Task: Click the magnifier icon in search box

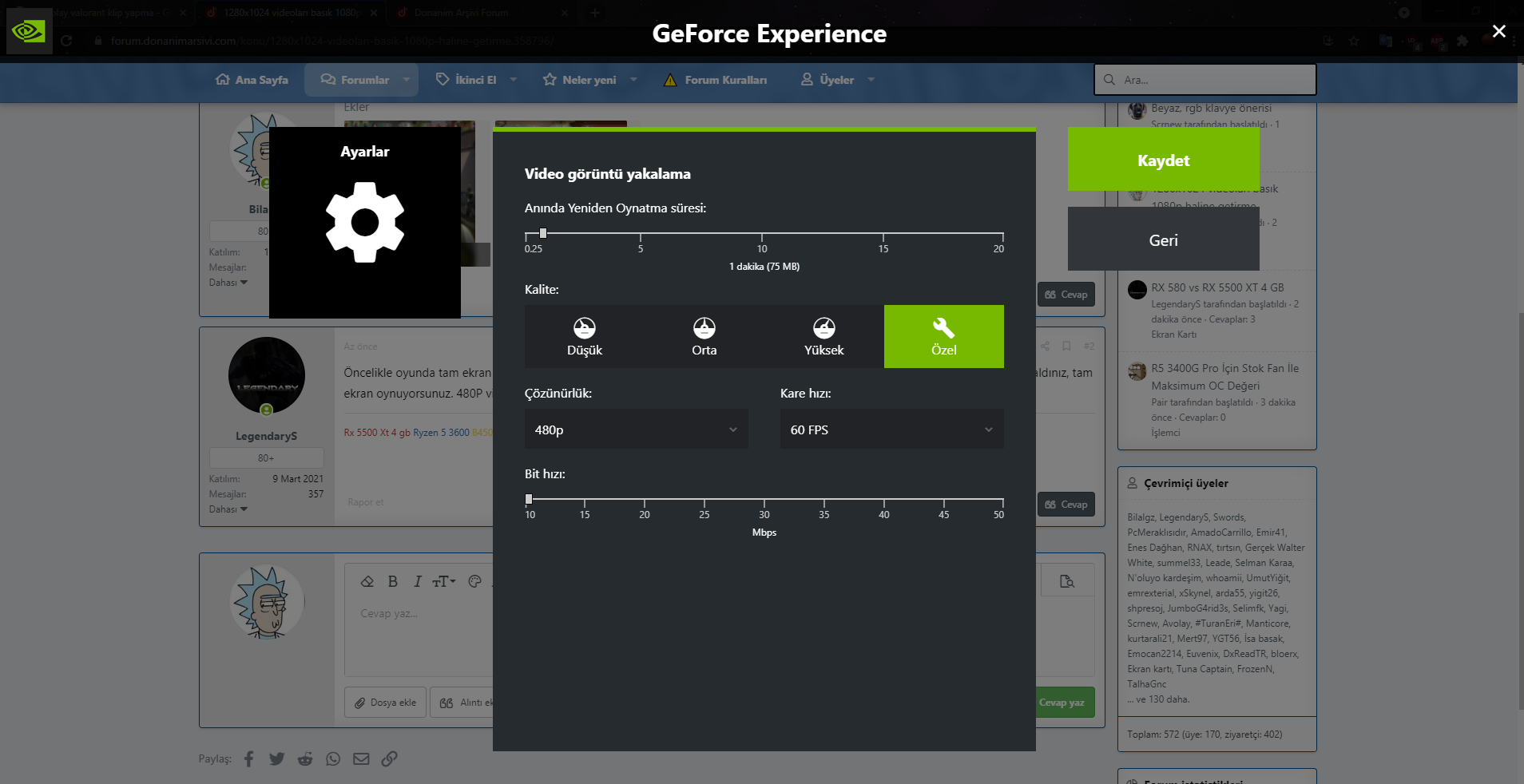Action: tap(1109, 80)
